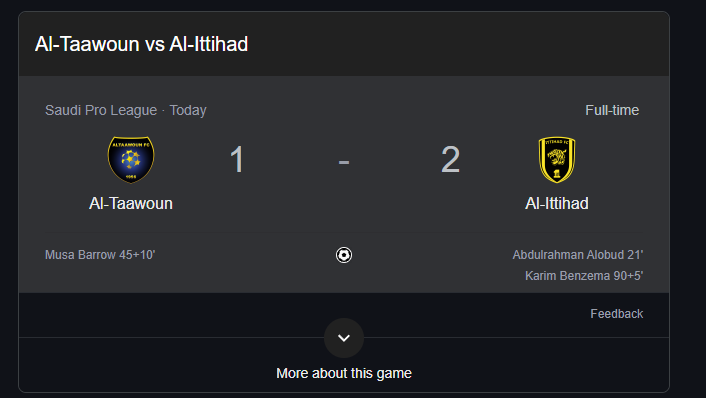Click the Today date label
Image resolution: width=706 pixels, height=398 pixels.
point(188,110)
